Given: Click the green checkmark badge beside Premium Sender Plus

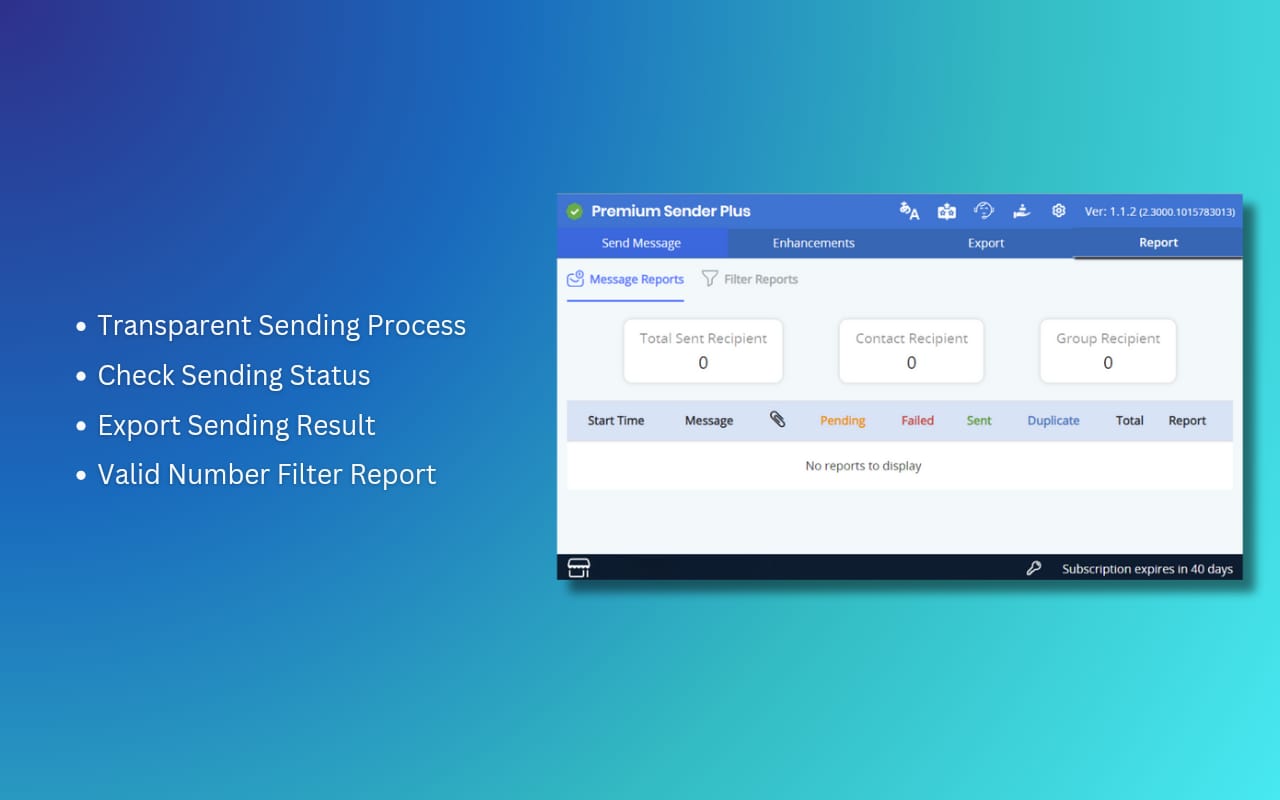Looking at the screenshot, I should pyautogui.click(x=574, y=211).
